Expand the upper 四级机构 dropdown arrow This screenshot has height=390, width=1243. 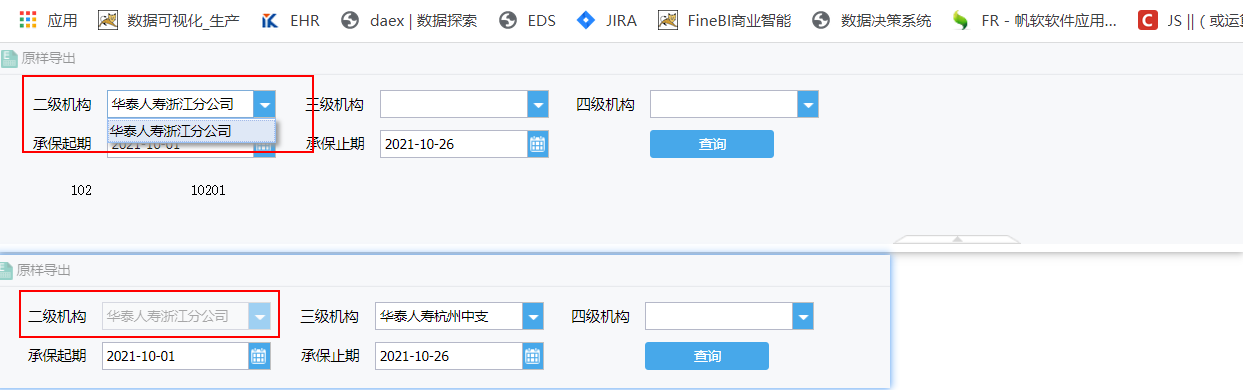[x=808, y=104]
